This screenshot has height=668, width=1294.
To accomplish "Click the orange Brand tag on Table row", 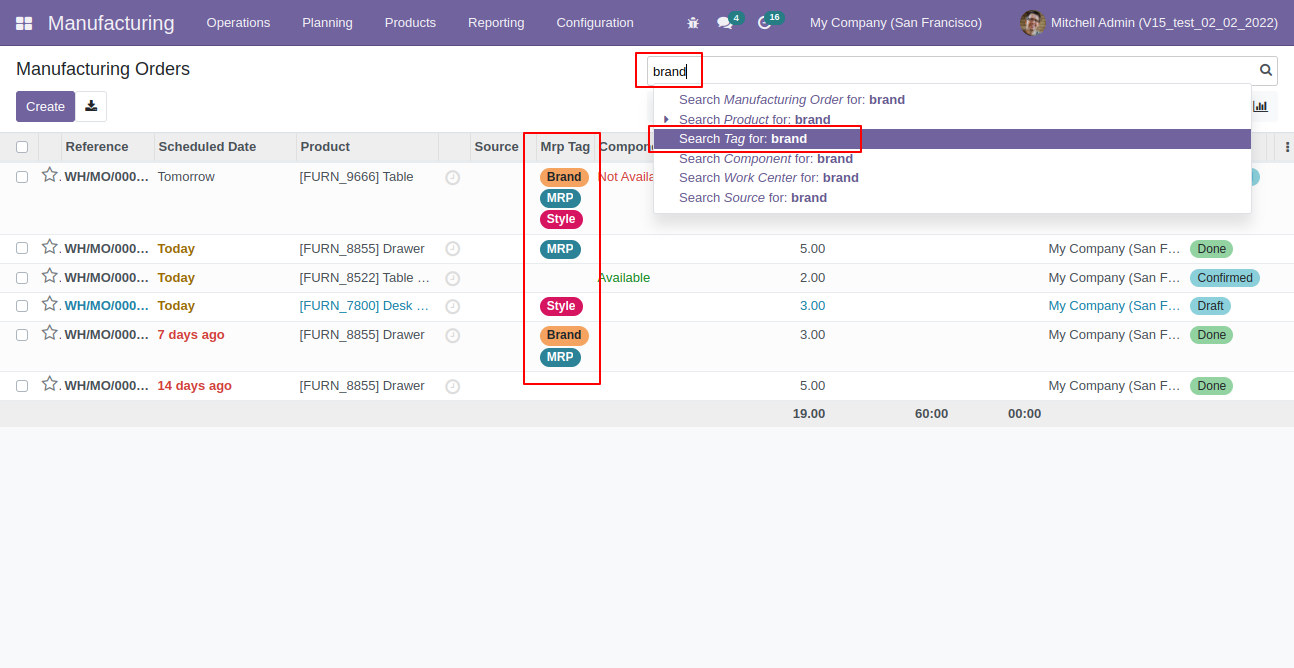I will point(564,177).
